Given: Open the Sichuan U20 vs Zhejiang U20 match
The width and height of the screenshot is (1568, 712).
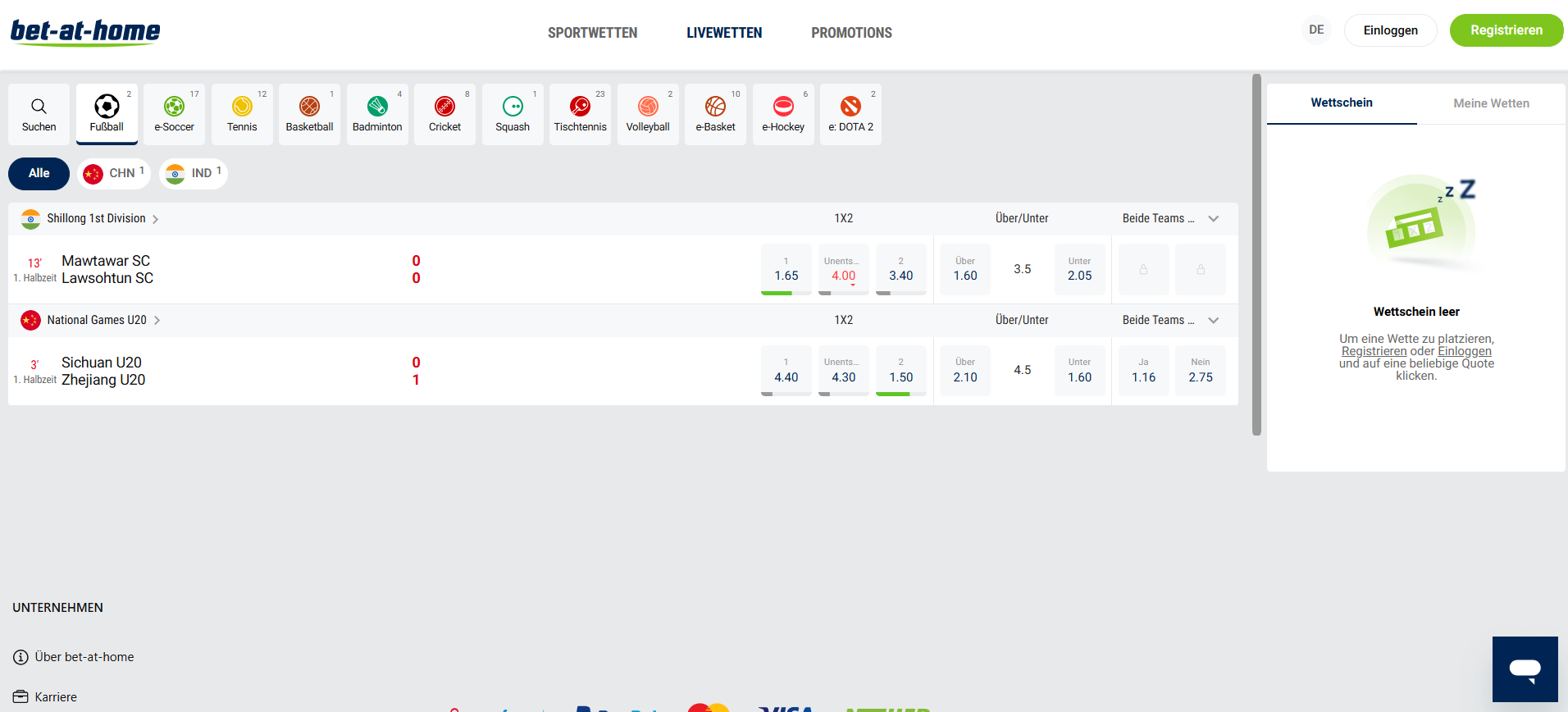Looking at the screenshot, I should coord(103,371).
